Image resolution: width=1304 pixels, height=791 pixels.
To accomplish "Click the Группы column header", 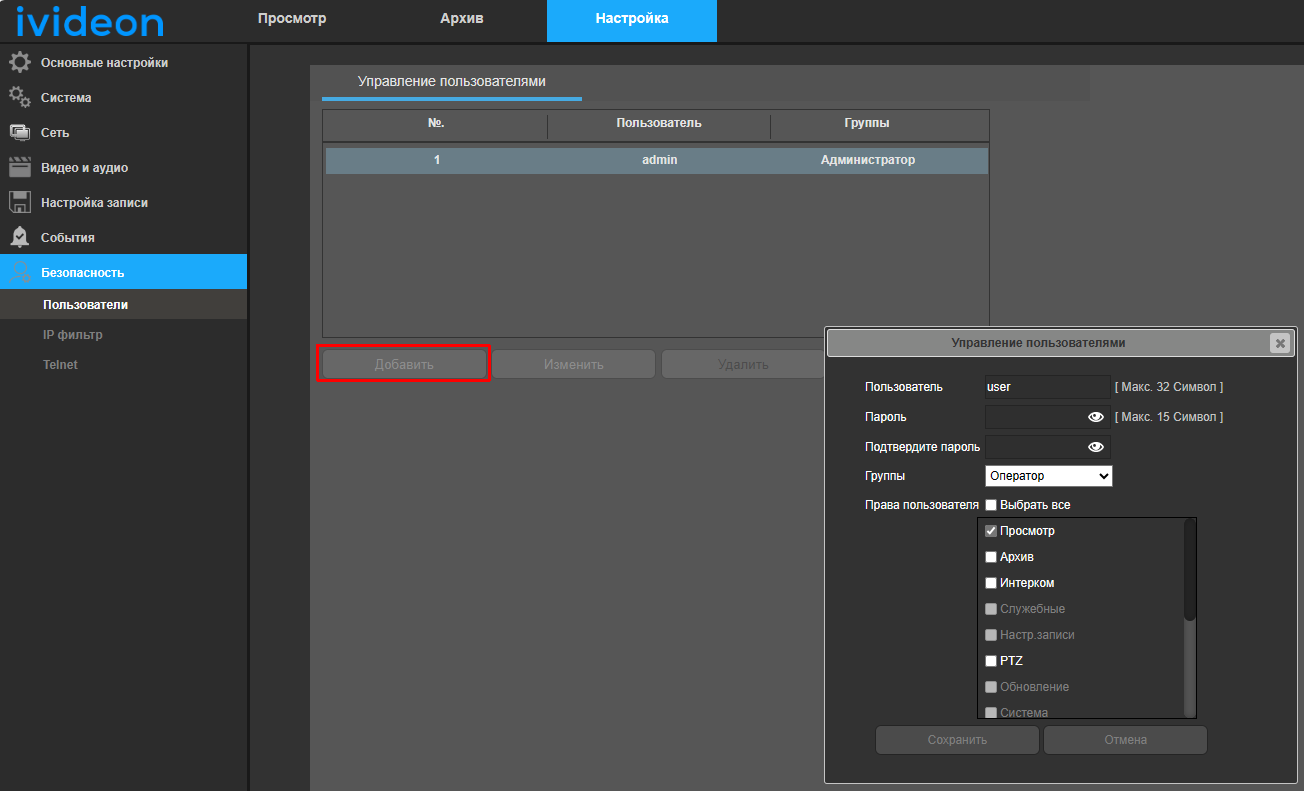I will [x=867, y=124].
